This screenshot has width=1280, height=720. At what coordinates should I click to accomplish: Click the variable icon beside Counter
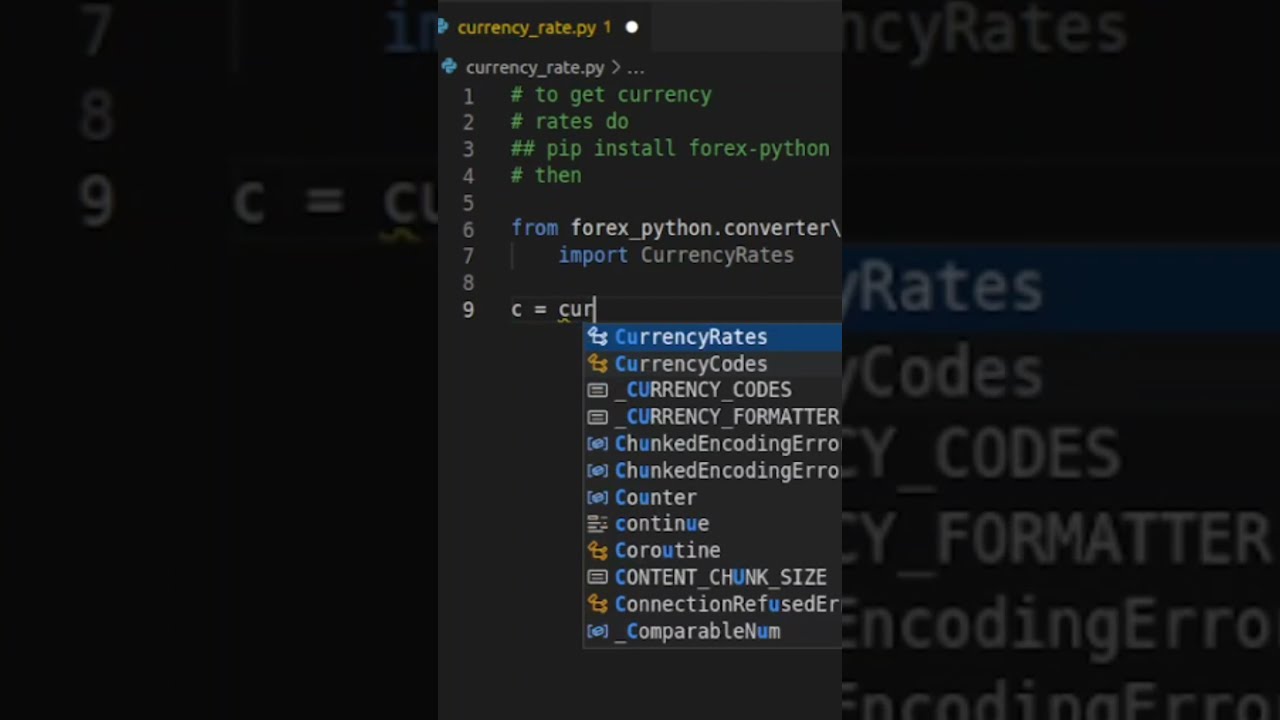point(598,497)
